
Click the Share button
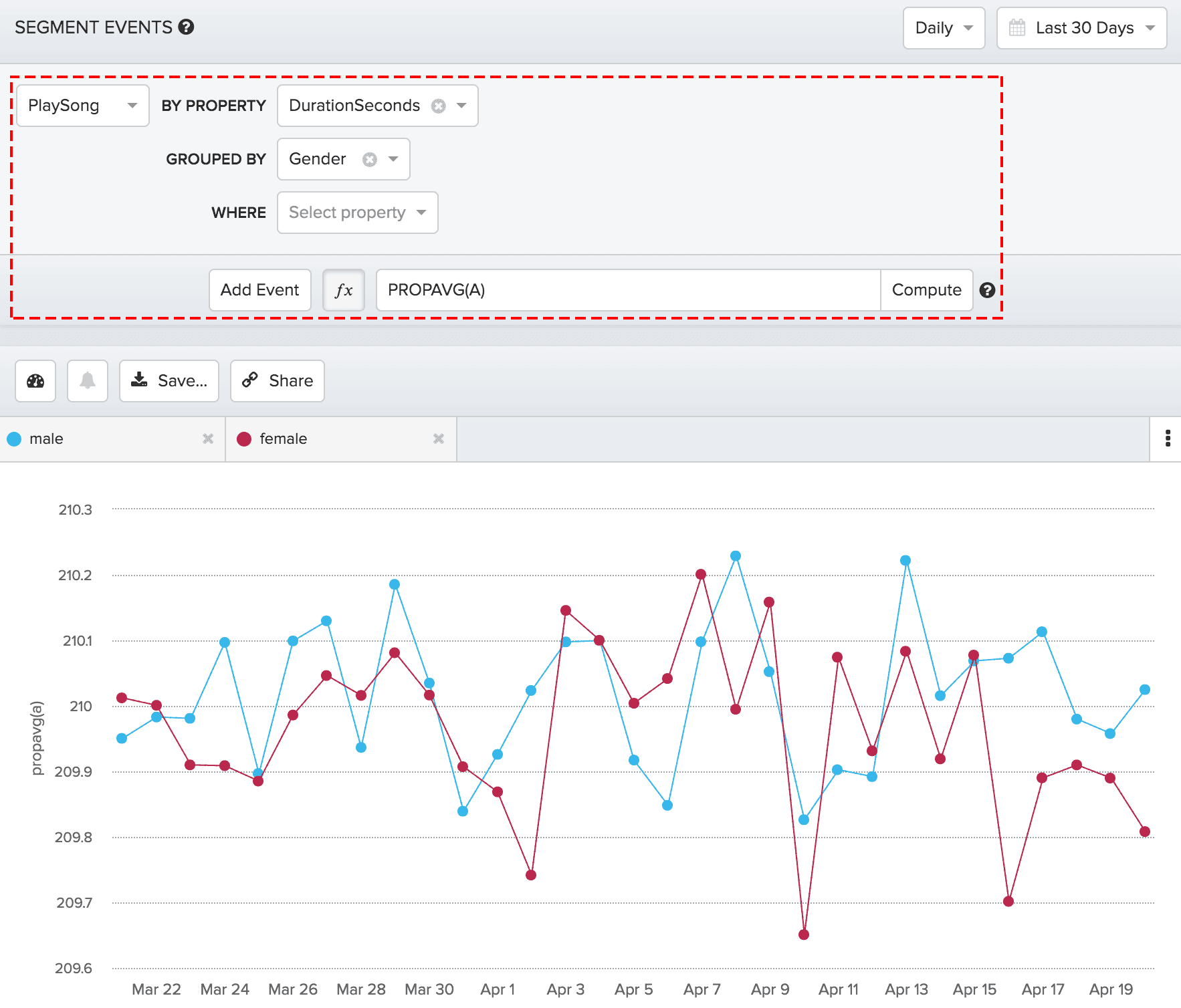(278, 381)
